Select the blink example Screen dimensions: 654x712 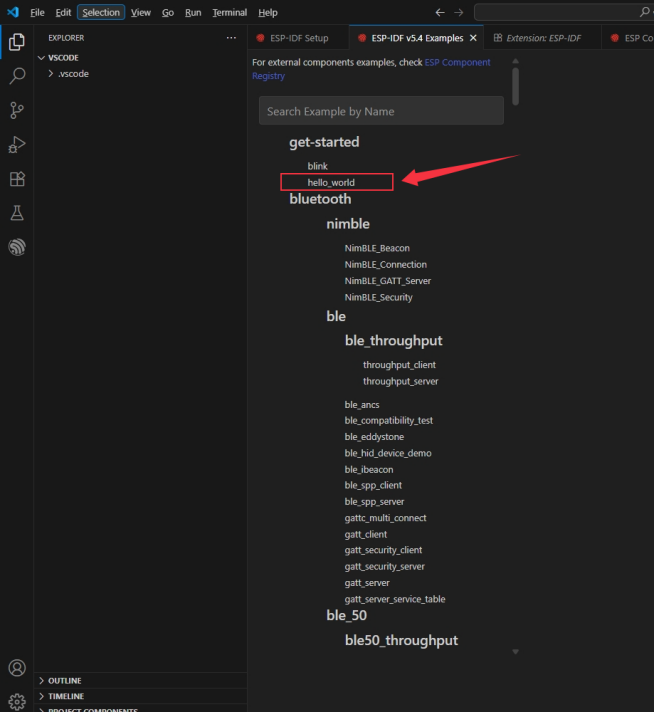tap(317, 166)
